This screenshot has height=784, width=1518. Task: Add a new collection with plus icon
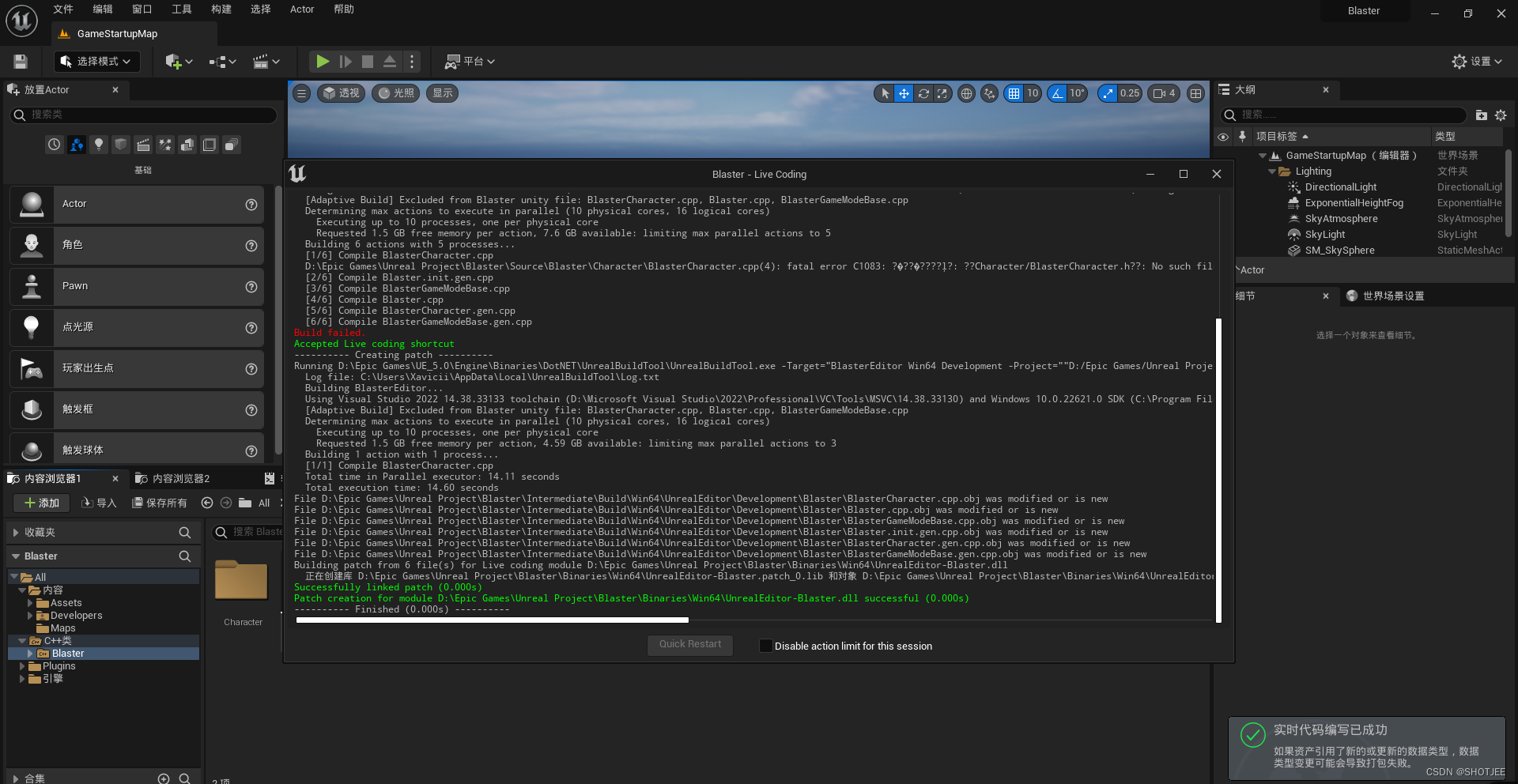point(164,778)
